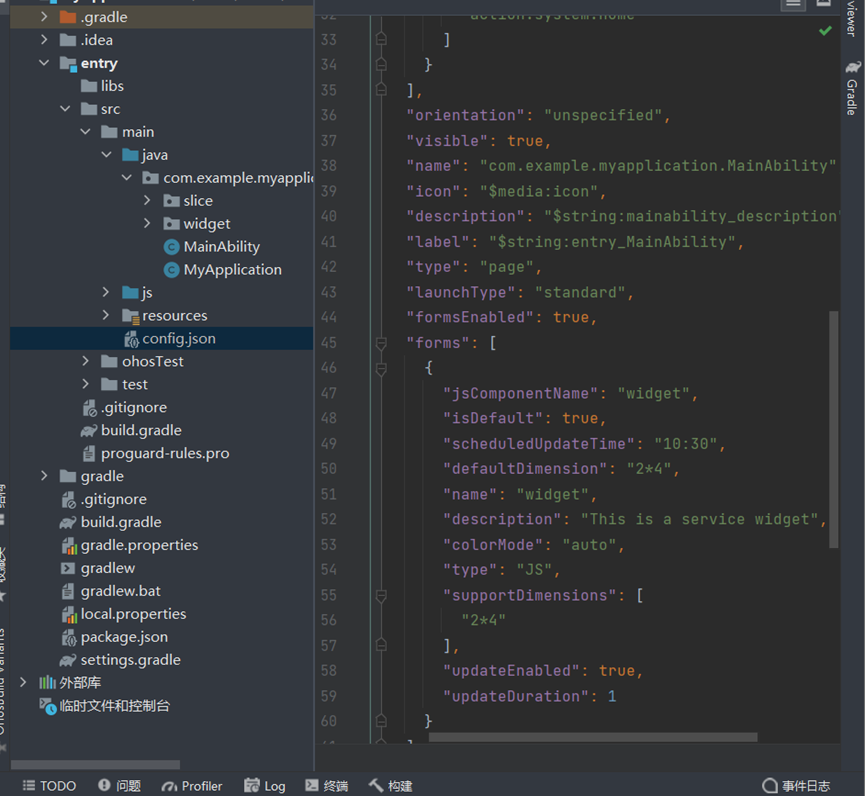This screenshot has width=865, height=796.
Task: Select the .gradle folder icon
Action: (x=68, y=17)
